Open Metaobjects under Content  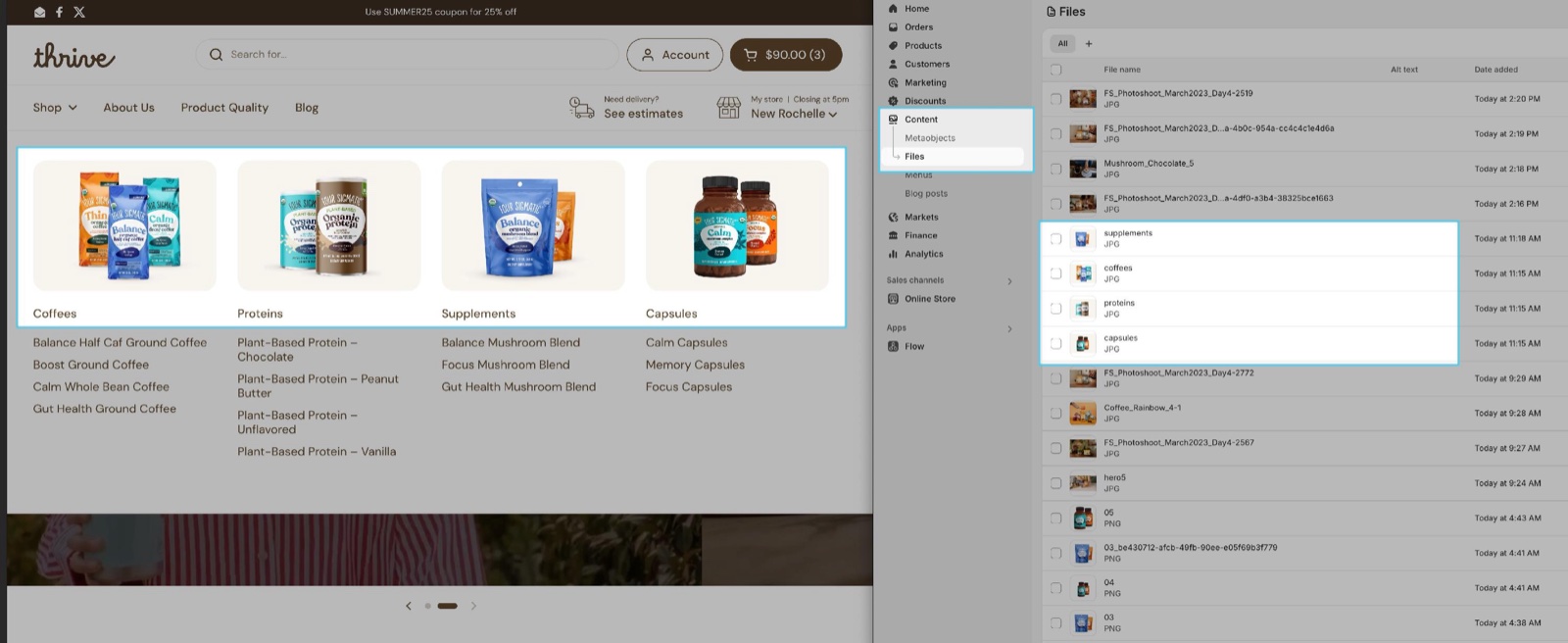coord(930,138)
